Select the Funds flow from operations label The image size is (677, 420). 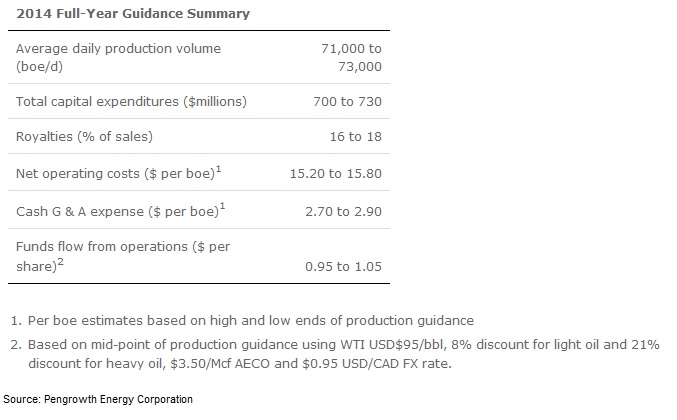[x=117, y=254]
